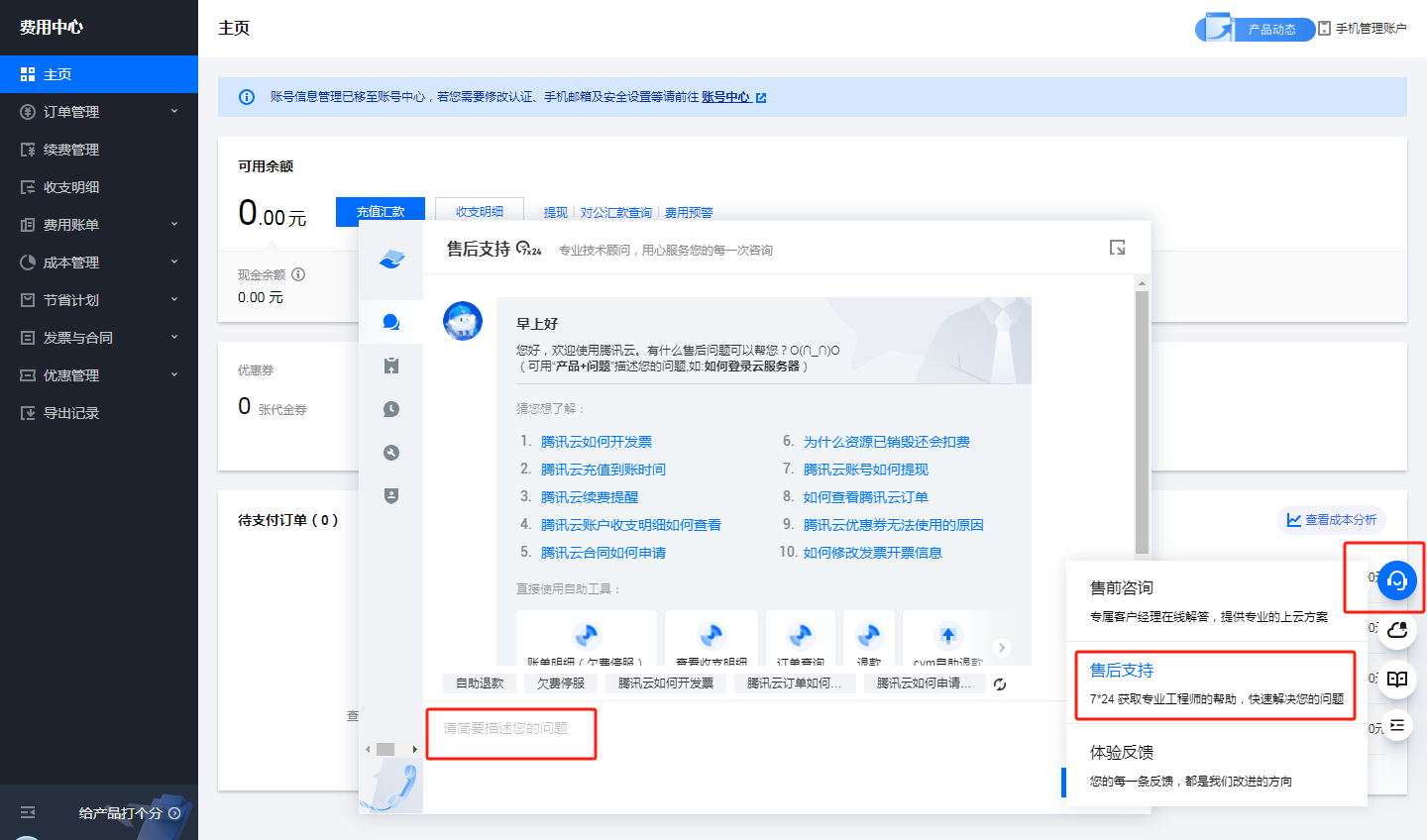Viewport: 1427px width, 840px height.
Task: Select the chat bubble icon in support sidebar
Action: click(390, 322)
